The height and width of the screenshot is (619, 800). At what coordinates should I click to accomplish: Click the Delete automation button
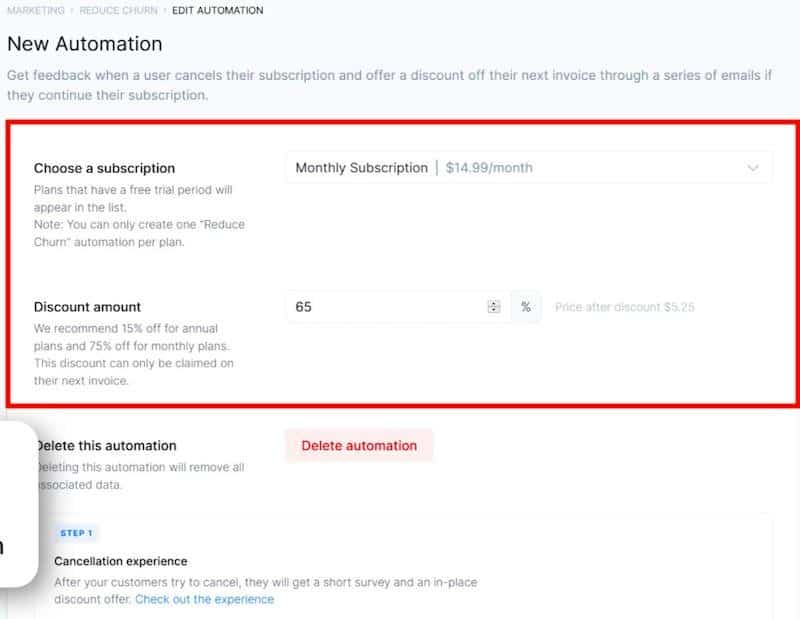359,445
